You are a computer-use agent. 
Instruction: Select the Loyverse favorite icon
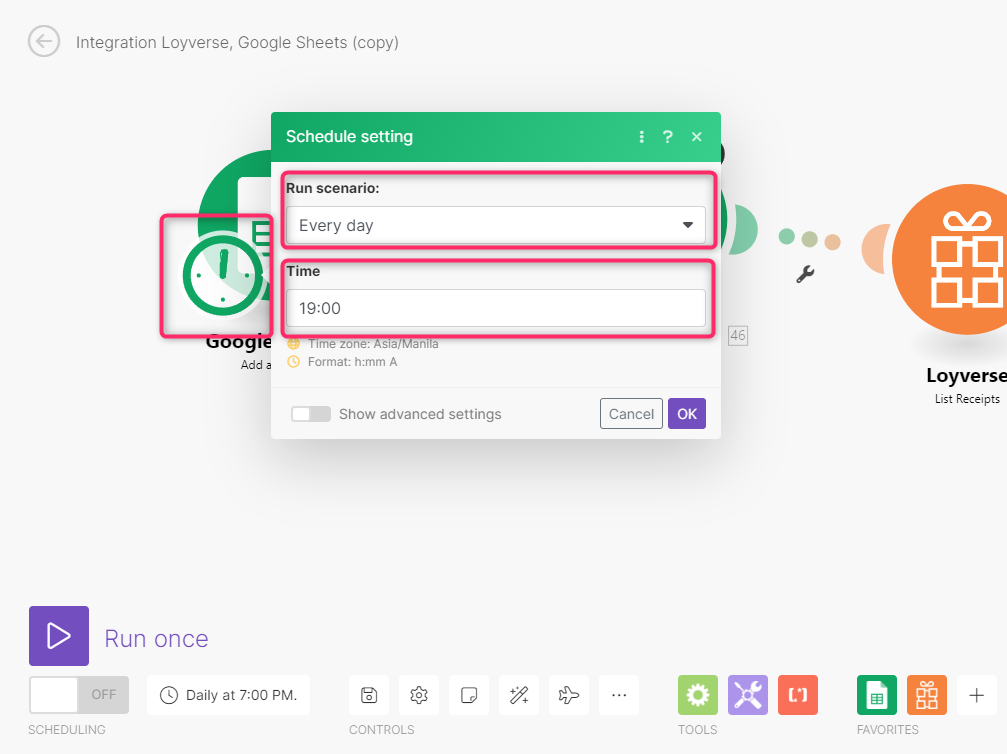click(x=926, y=694)
